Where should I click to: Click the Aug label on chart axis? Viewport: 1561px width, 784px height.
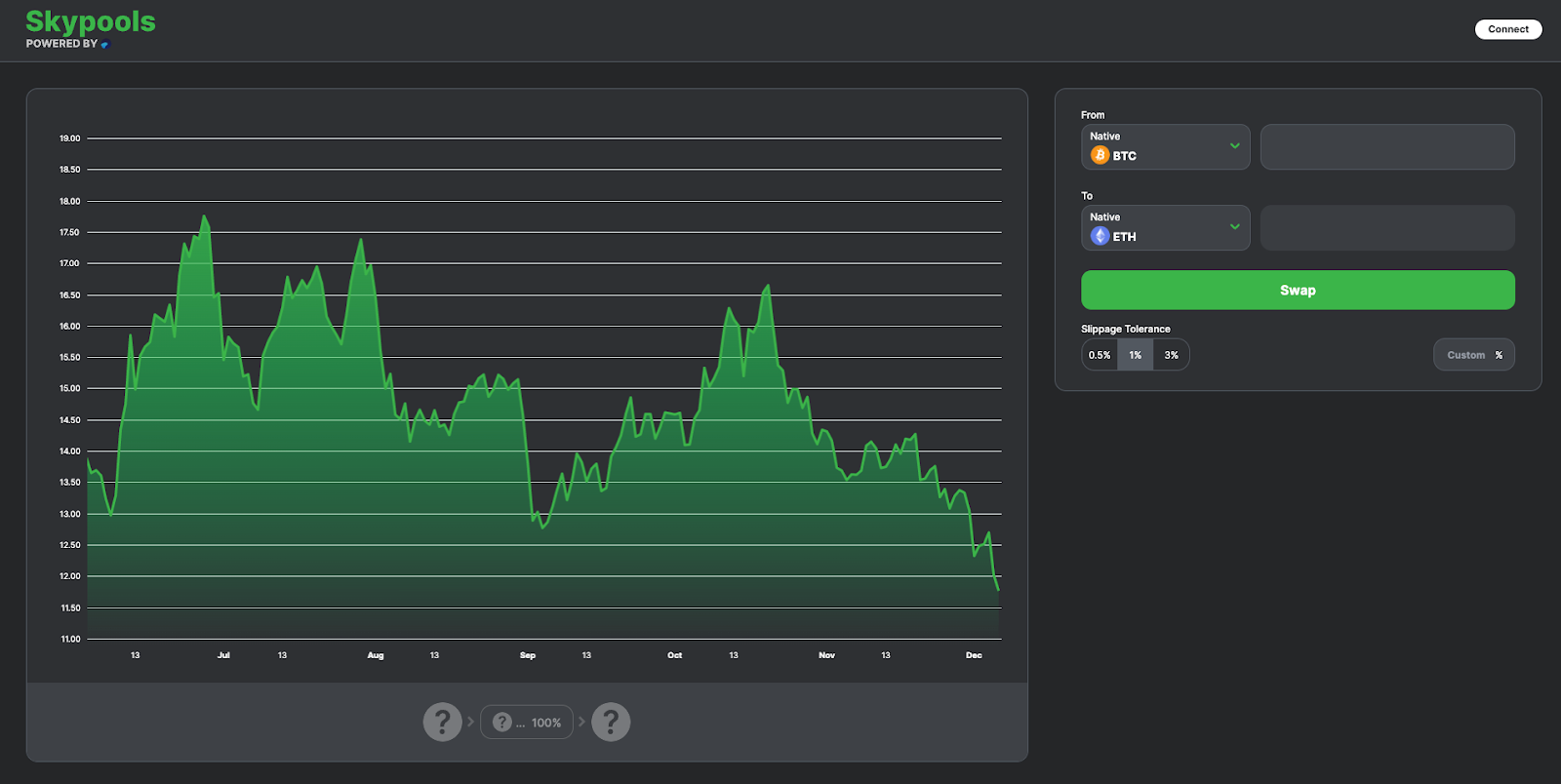(x=376, y=655)
